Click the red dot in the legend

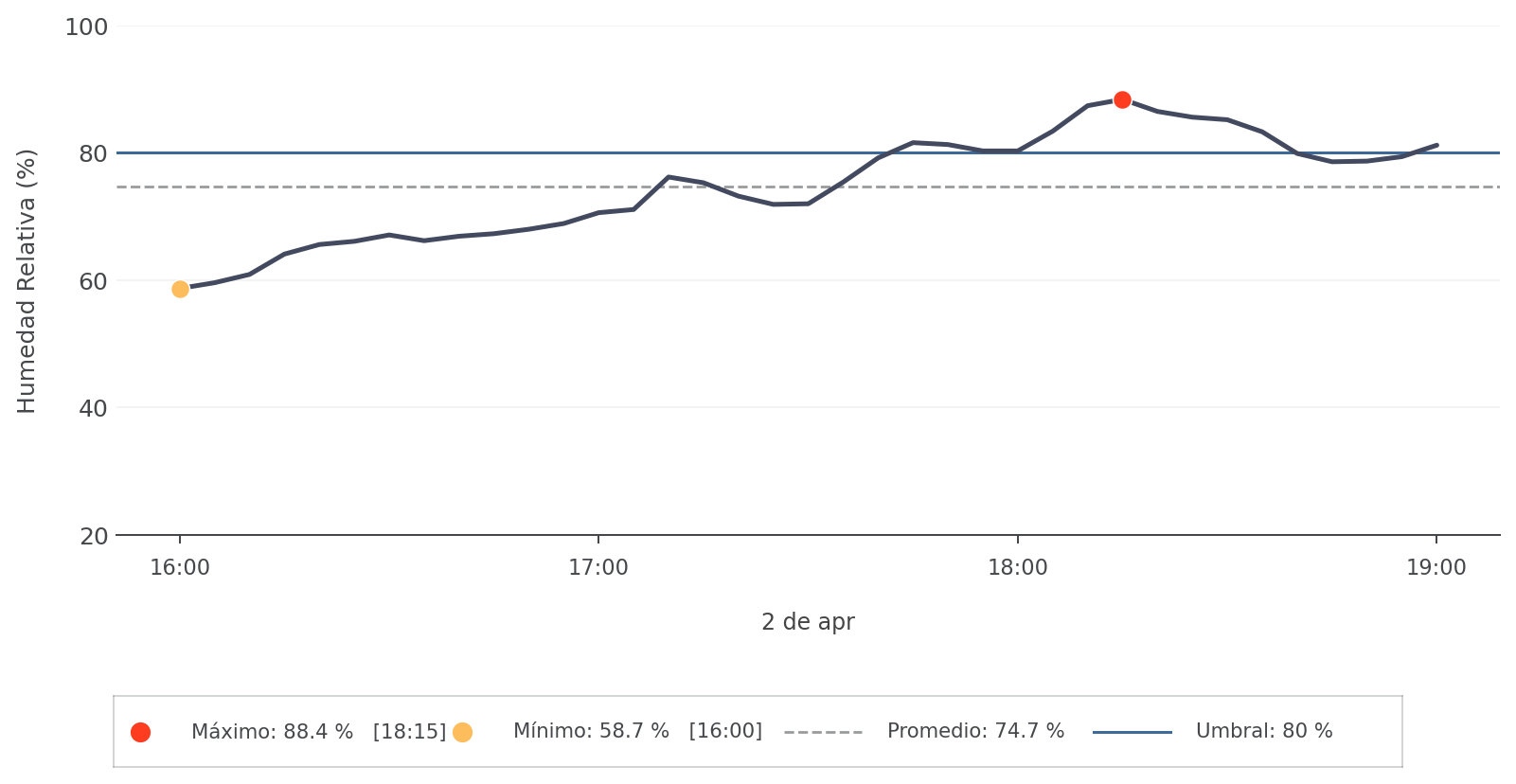140,732
